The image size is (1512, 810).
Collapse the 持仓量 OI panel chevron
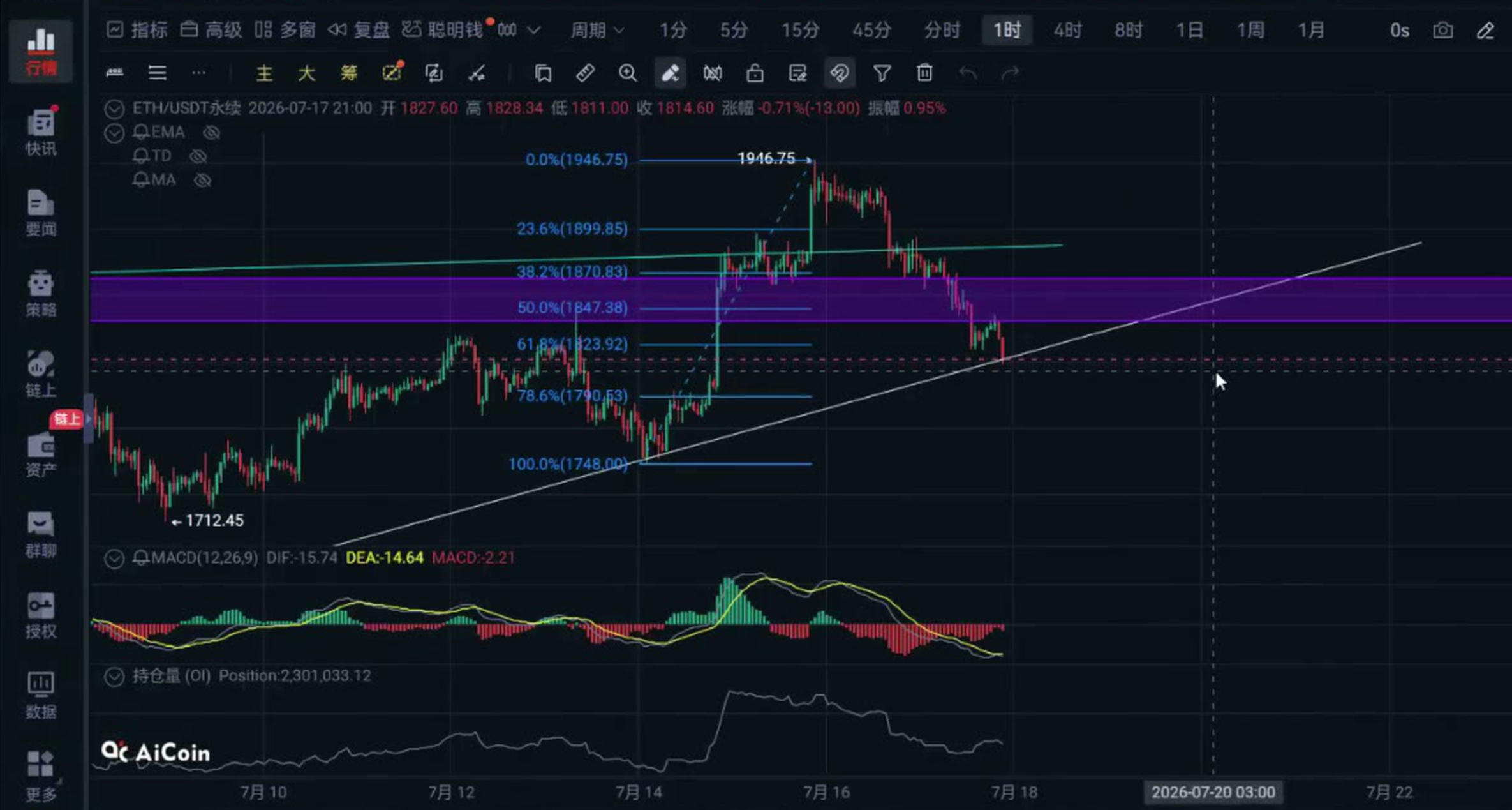[114, 676]
